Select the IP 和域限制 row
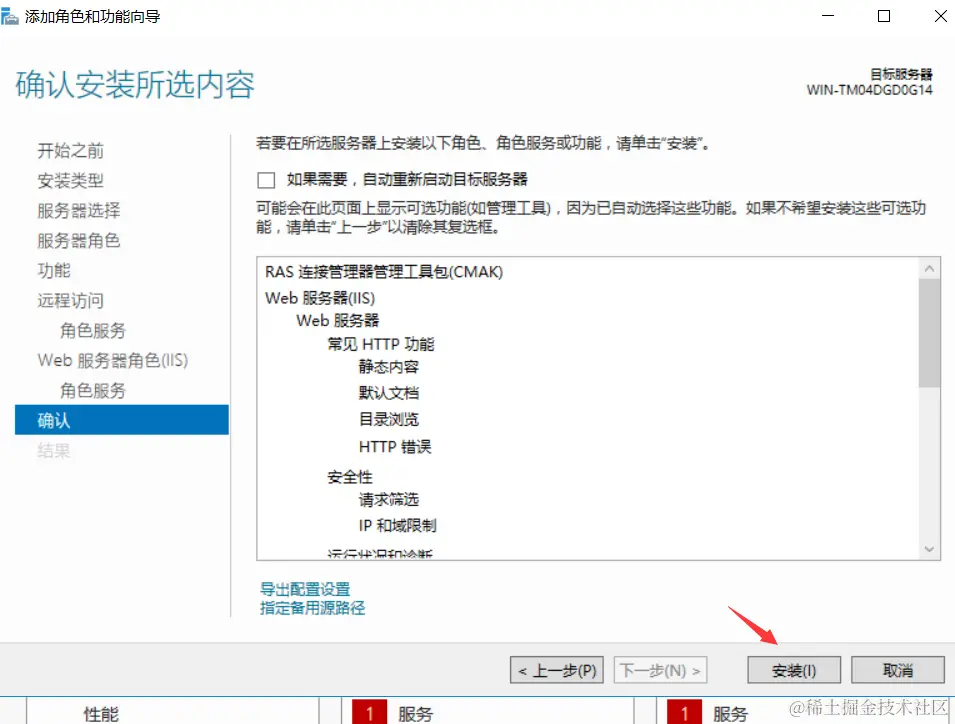 coord(397,525)
